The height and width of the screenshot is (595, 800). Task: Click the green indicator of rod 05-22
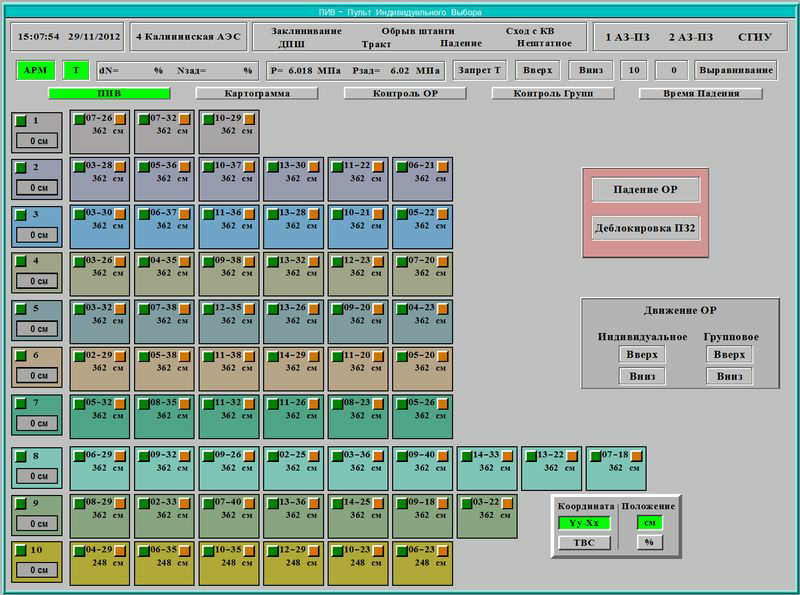[402, 214]
